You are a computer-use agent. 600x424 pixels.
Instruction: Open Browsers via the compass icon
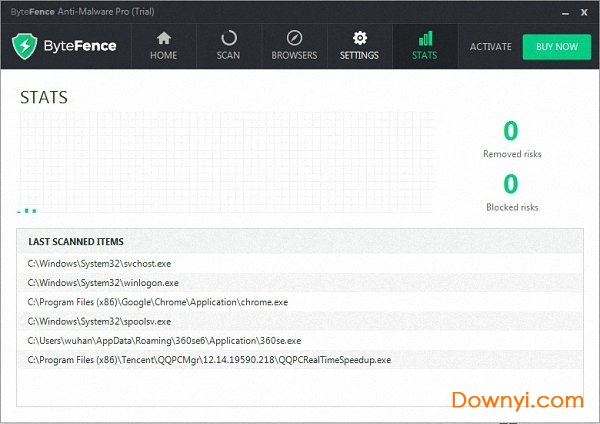pos(294,38)
